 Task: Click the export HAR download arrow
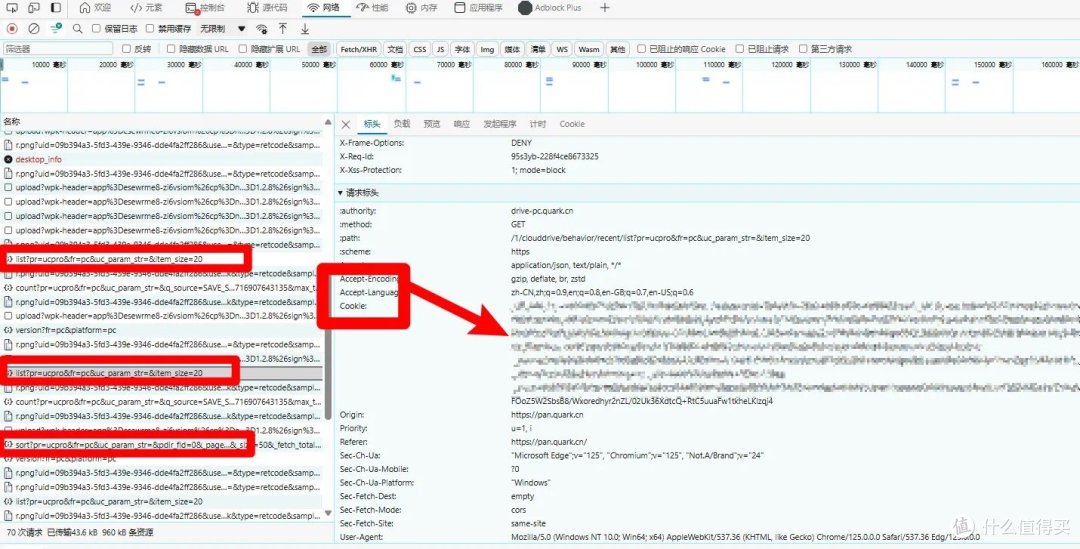pyautogui.click(x=305, y=29)
